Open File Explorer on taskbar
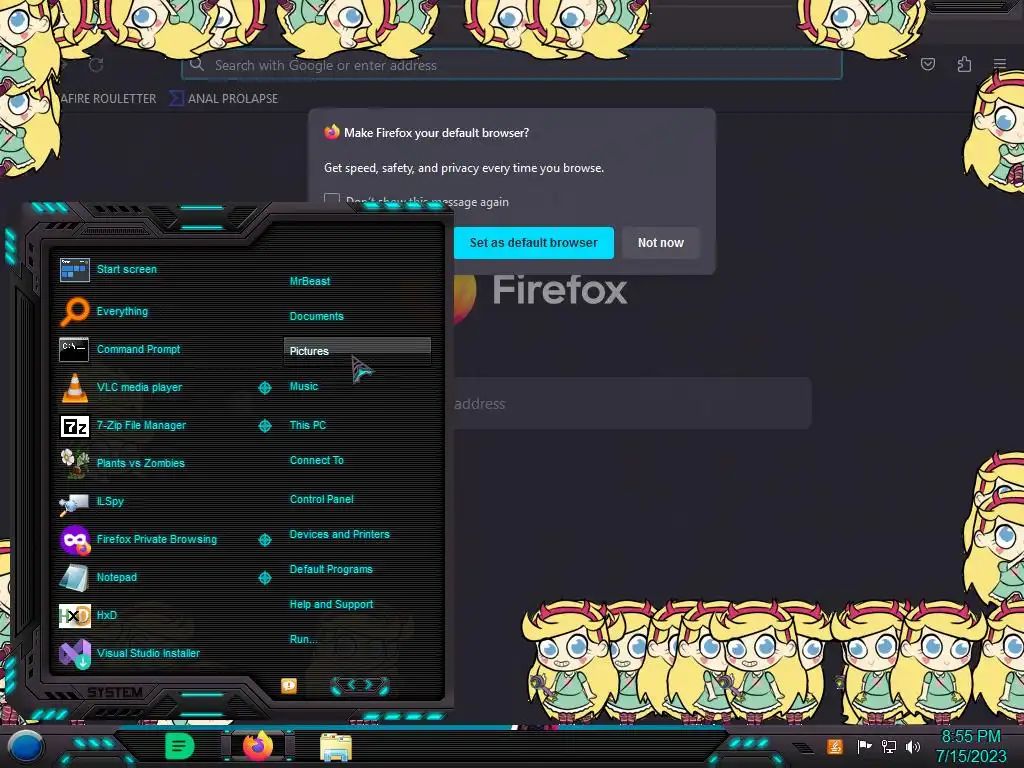Image resolution: width=1024 pixels, height=768 pixels. click(x=336, y=747)
